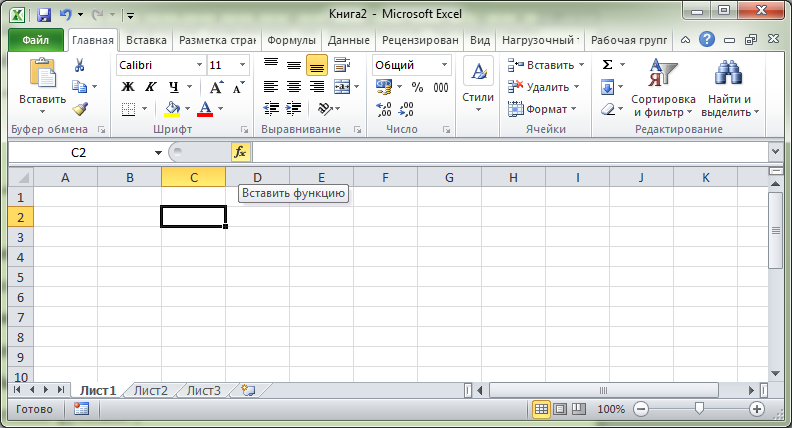
Task: Zoom in with plus button
Action: click(757, 409)
